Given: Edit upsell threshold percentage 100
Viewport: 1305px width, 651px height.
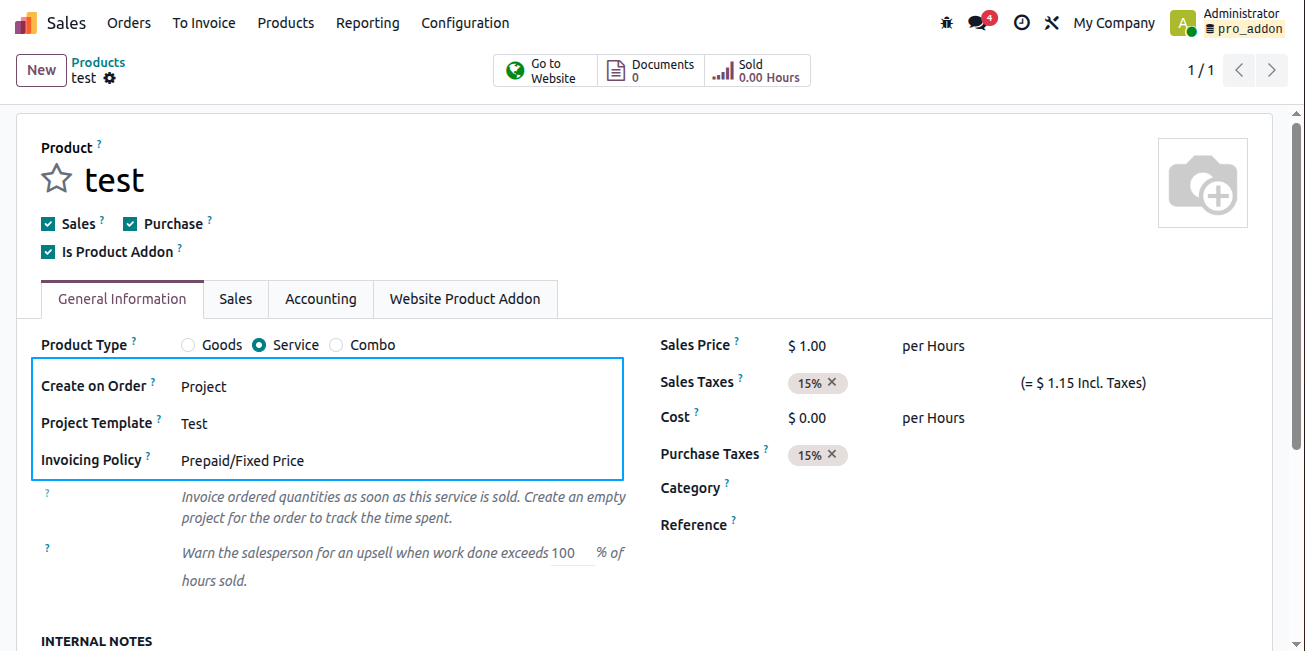Looking at the screenshot, I should [572, 553].
